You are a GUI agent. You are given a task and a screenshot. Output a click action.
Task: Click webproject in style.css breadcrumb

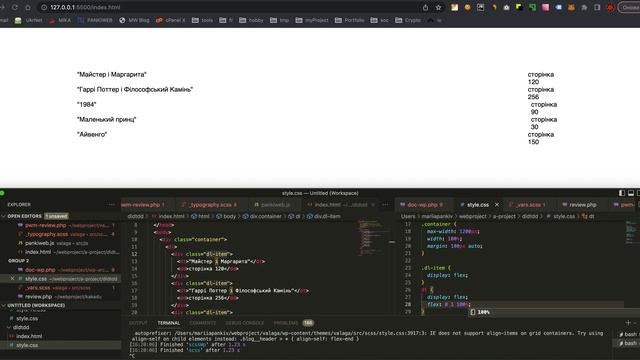pos(473,216)
